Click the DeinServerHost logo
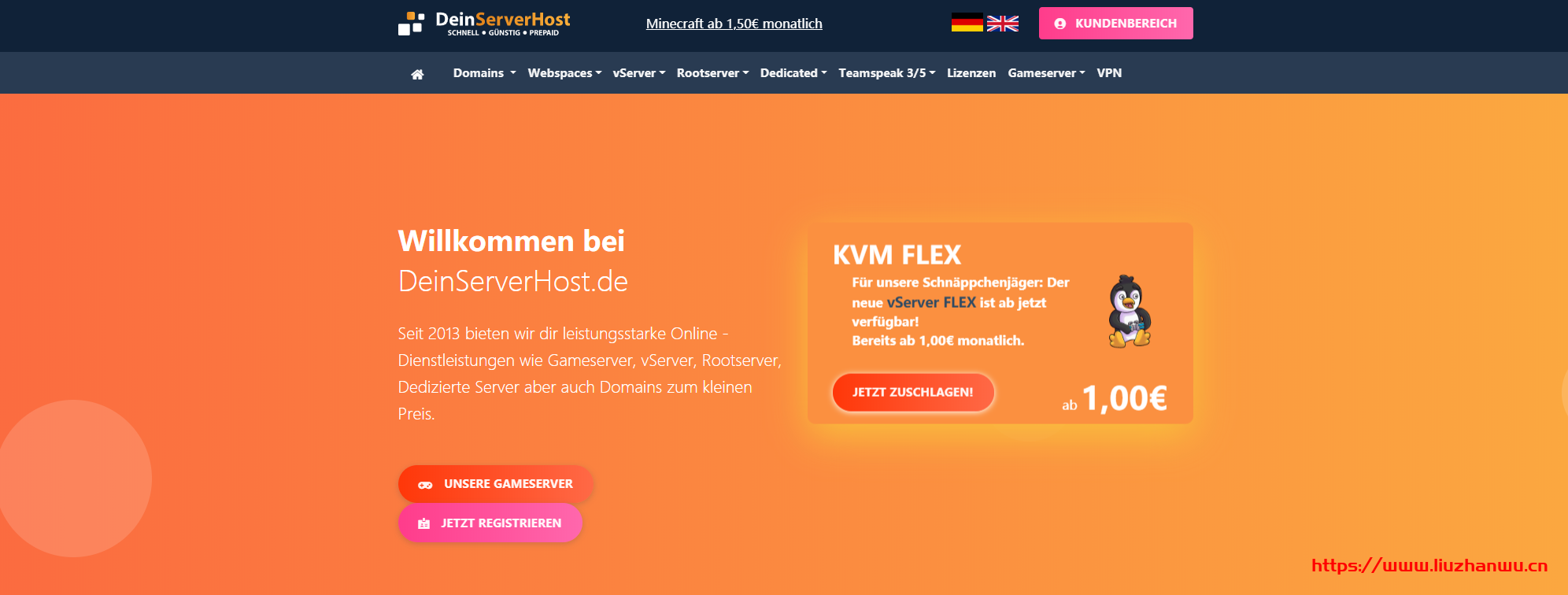This screenshot has width=1568, height=595. (x=484, y=24)
